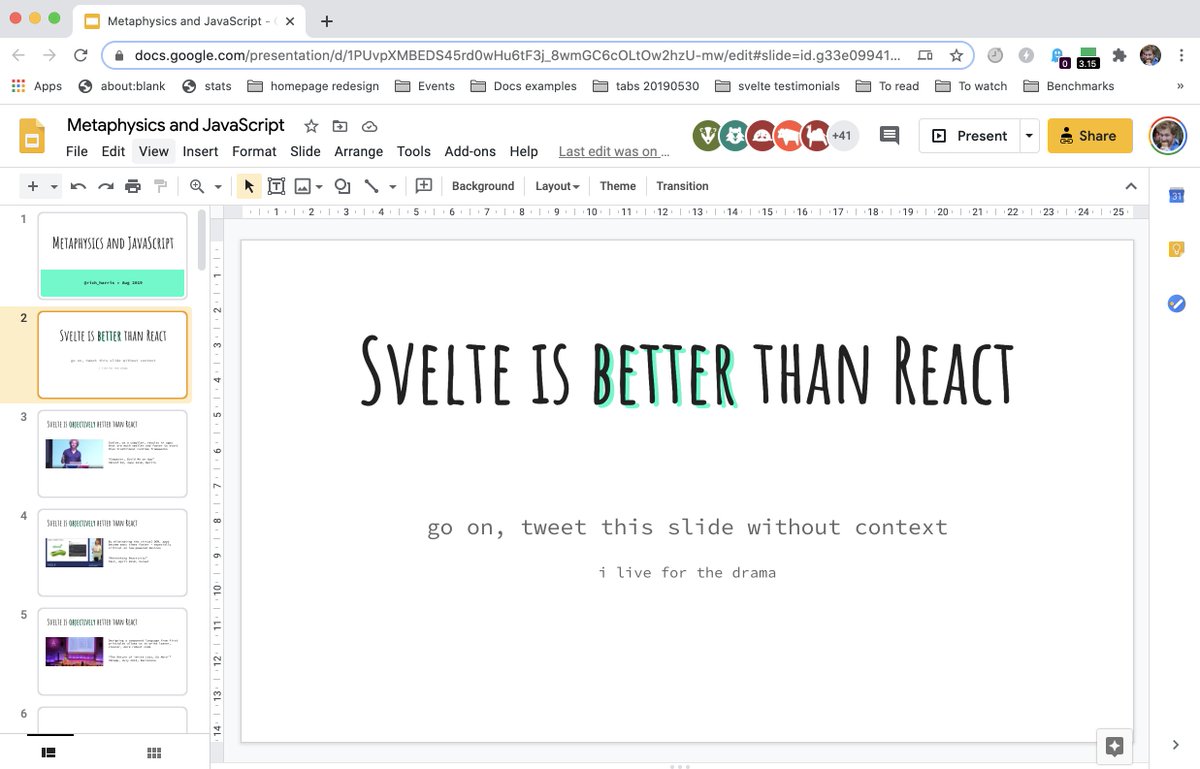This screenshot has height=769, width=1200.
Task: Click the cloud document status icon
Action: point(369,126)
